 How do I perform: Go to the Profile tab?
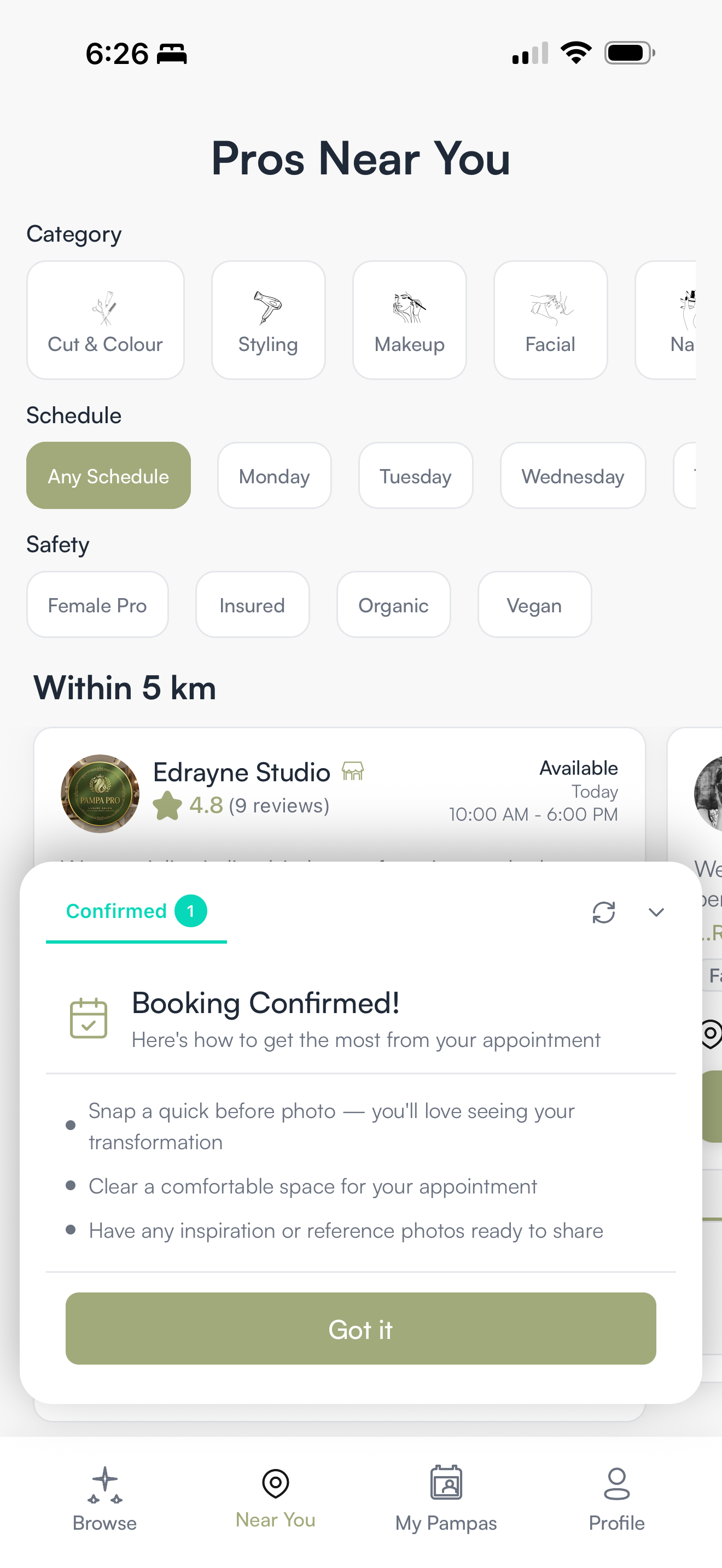[616, 1499]
